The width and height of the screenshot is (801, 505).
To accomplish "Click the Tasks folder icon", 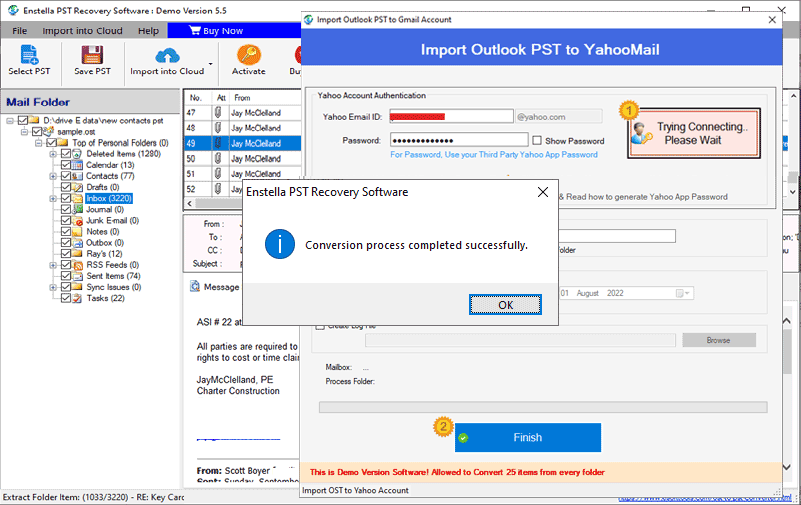I will [77, 298].
